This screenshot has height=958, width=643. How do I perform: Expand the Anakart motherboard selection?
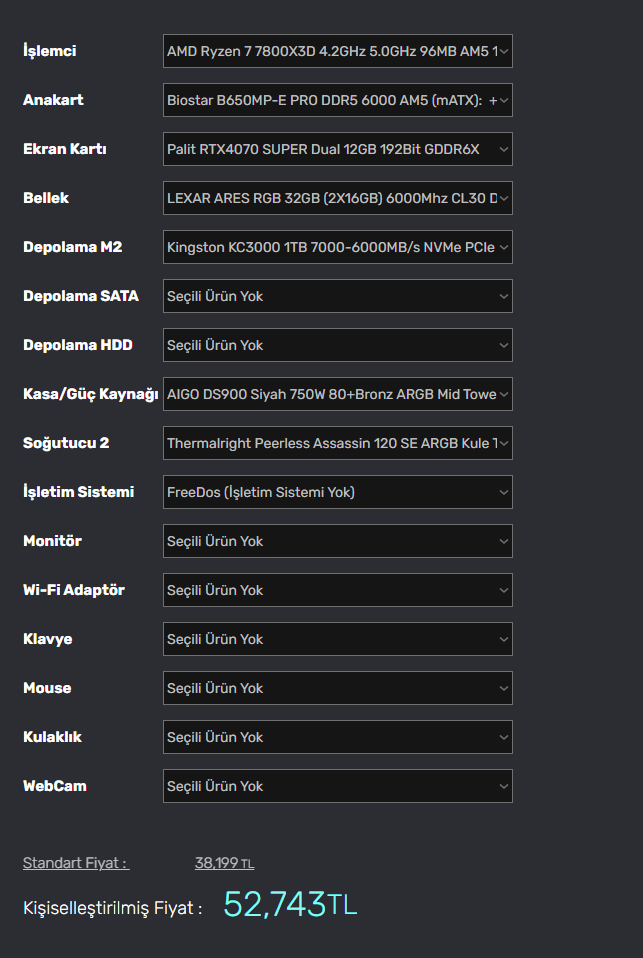[337, 100]
